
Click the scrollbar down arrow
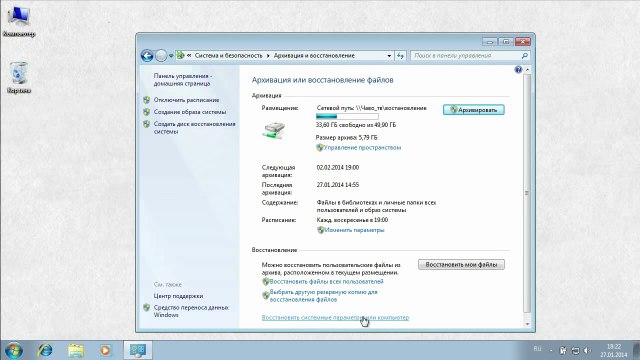tap(527, 324)
